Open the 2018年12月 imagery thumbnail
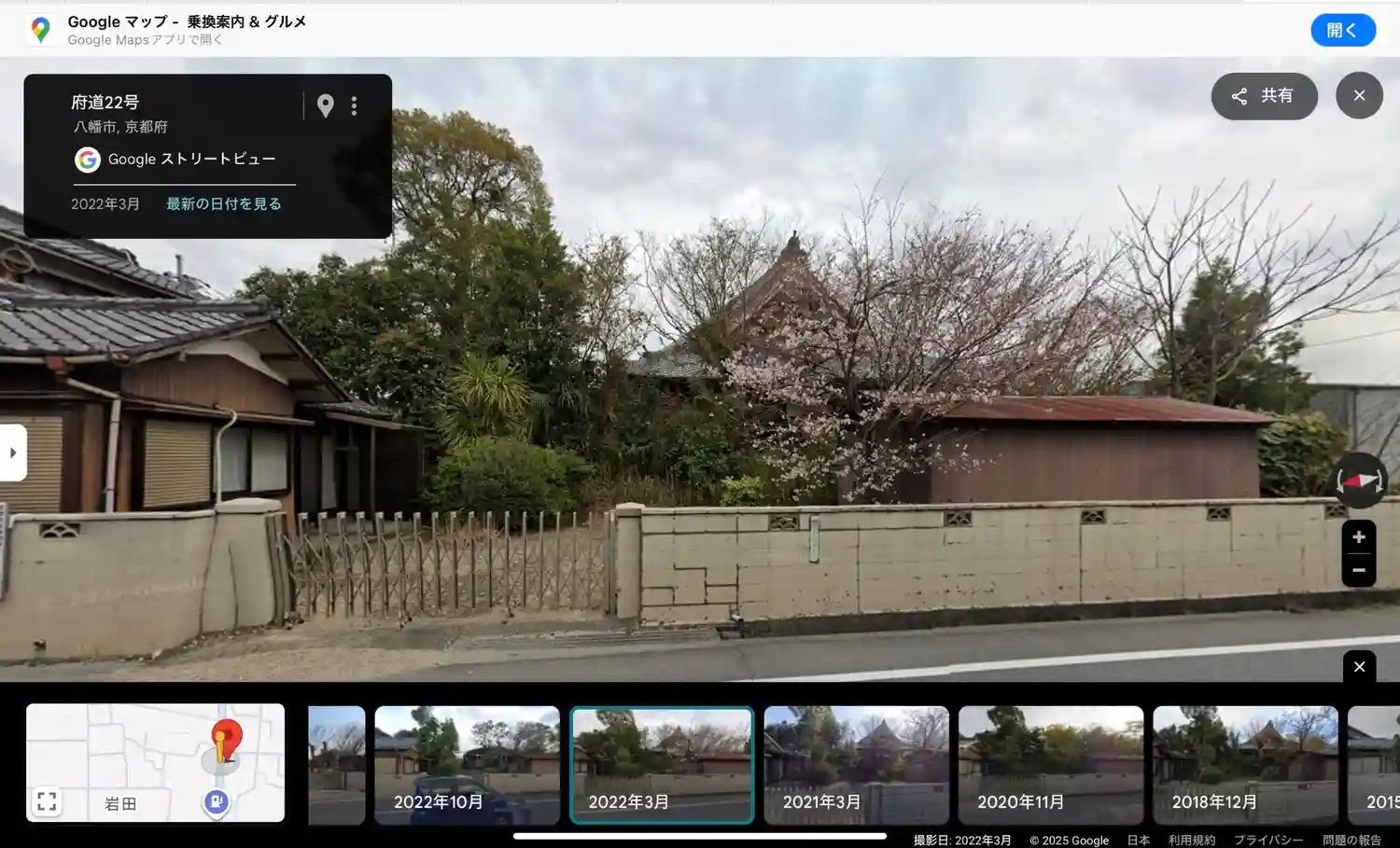This screenshot has height=848, width=1400. tap(1244, 765)
